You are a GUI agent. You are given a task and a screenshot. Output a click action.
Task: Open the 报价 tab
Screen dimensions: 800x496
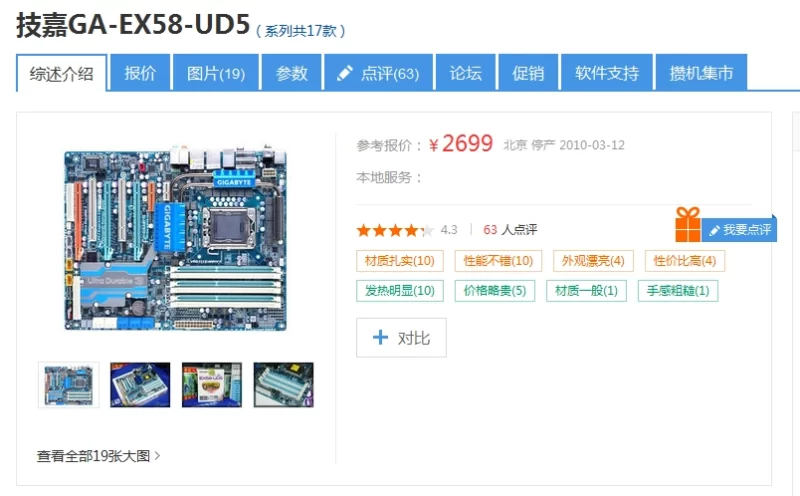[x=140, y=72]
